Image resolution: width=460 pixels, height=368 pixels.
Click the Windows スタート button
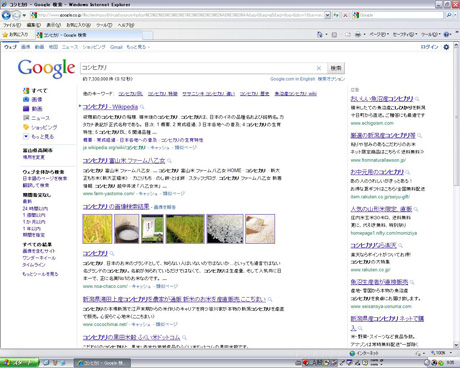tap(19, 363)
